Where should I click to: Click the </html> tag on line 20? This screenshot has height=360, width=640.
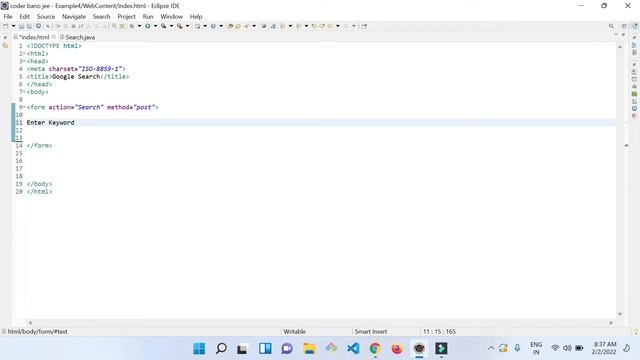click(x=39, y=192)
